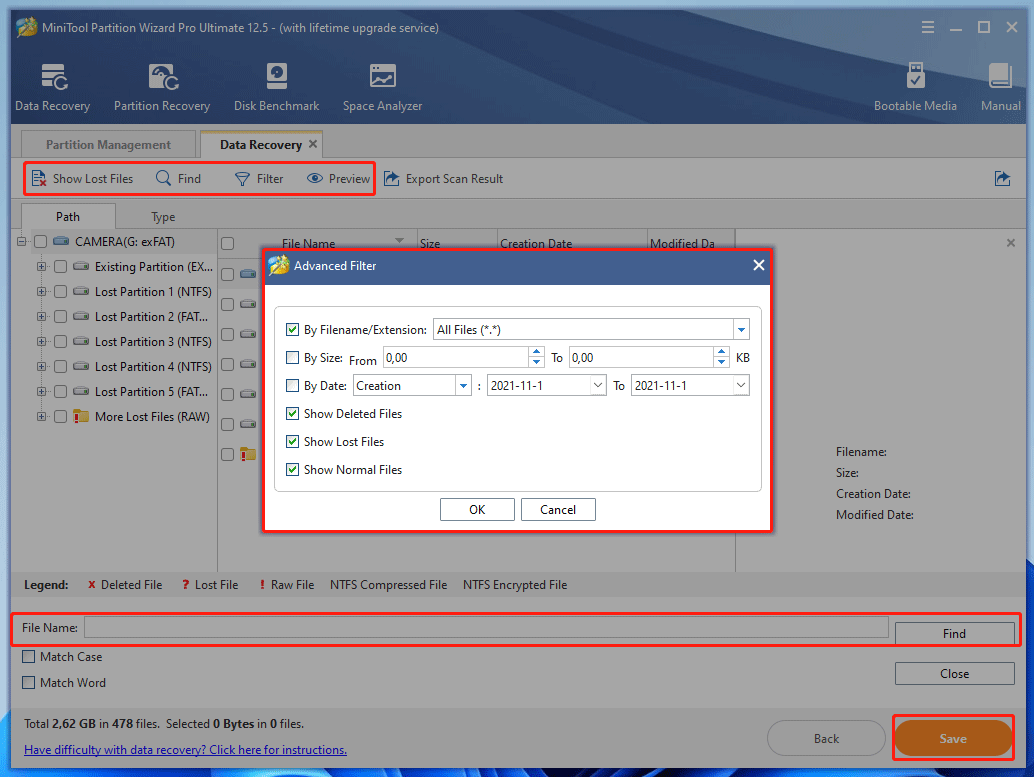
Task: Open Space Analyzer tool
Action: pyautogui.click(x=382, y=77)
